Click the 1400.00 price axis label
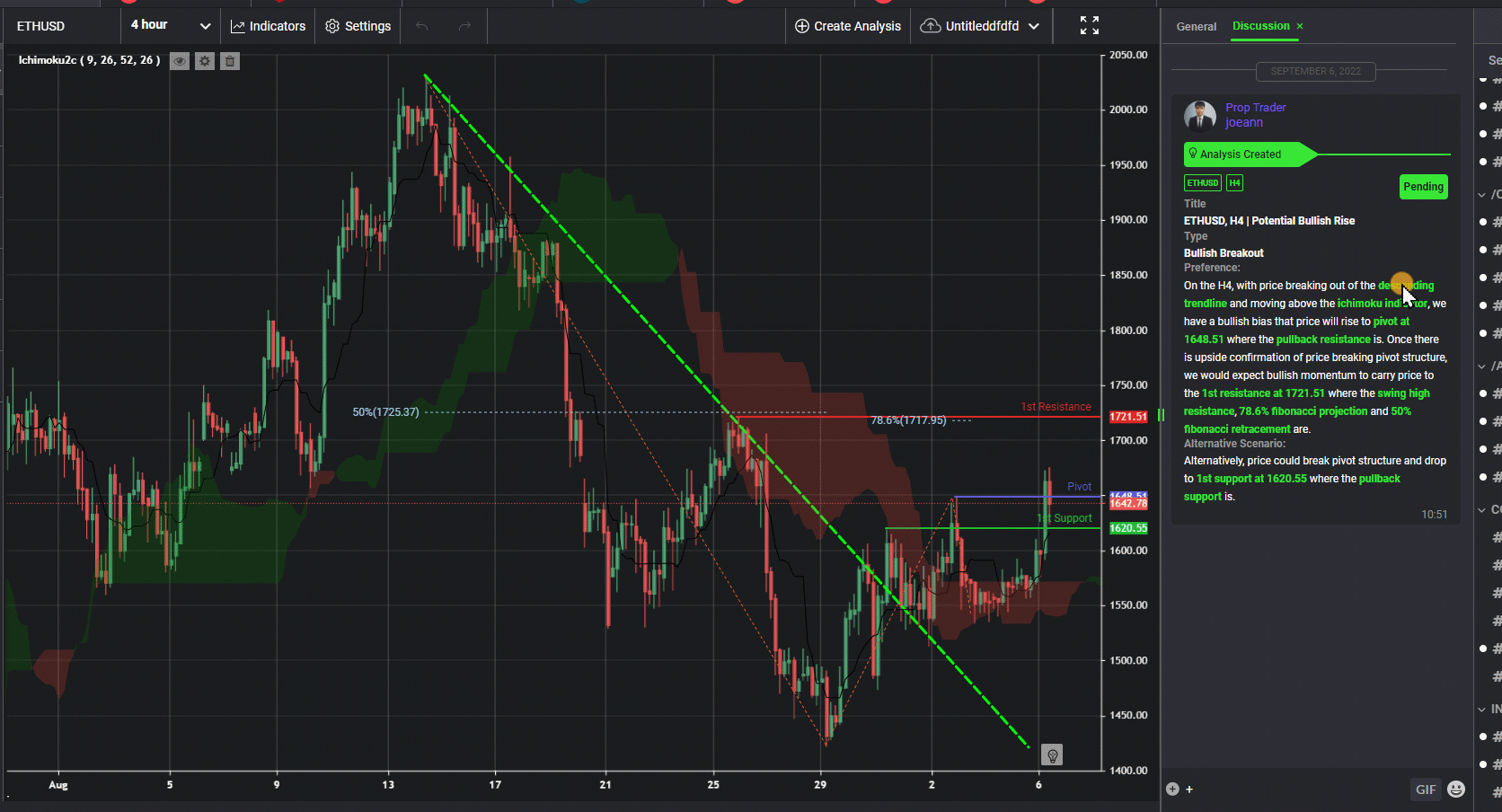Image resolution: width=1502 pixels, height=812 pixels. coord(1128,771)
